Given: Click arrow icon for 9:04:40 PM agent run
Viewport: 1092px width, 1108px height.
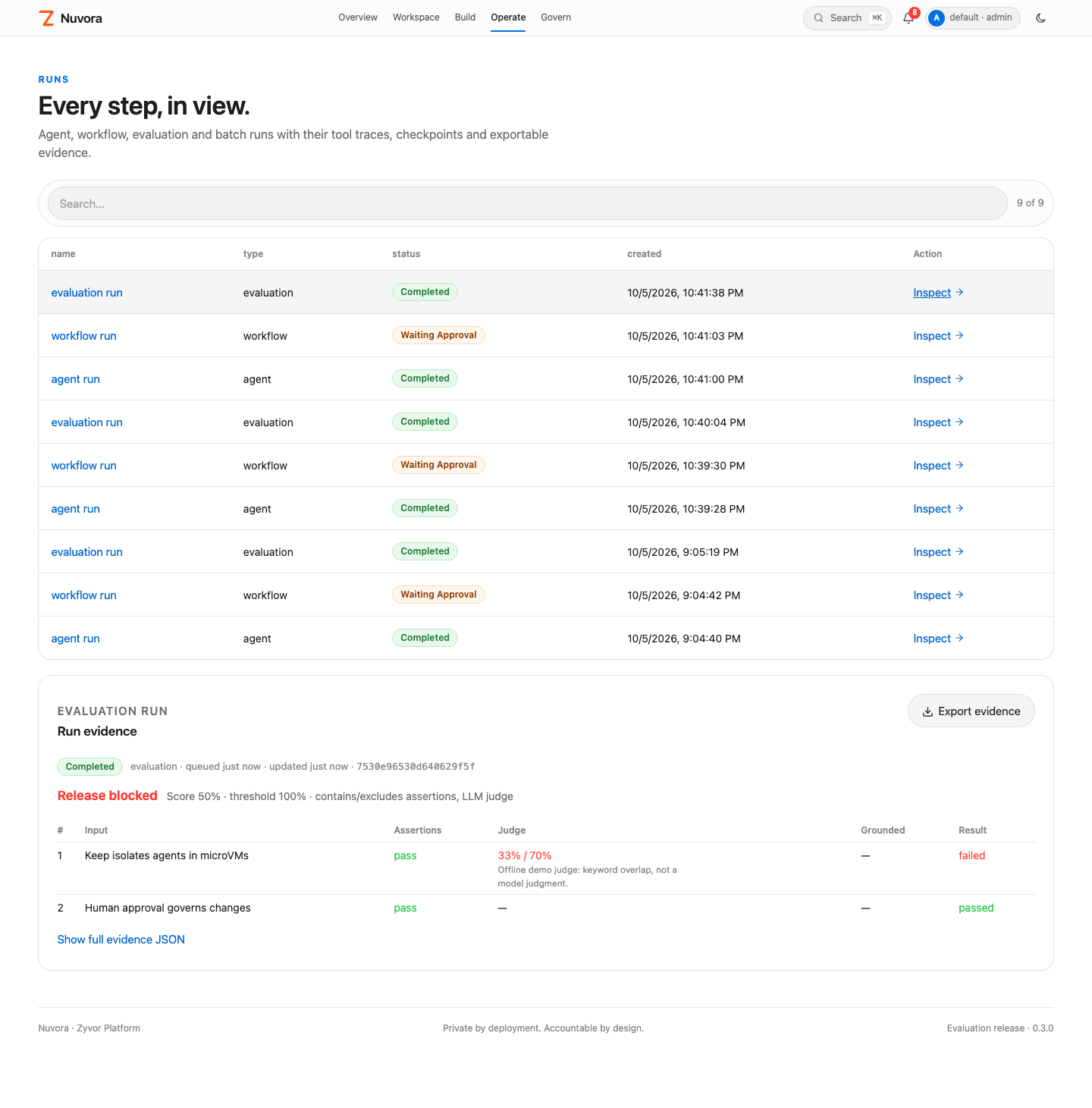Looking at the screenshot, I should [x=959, y=638].
